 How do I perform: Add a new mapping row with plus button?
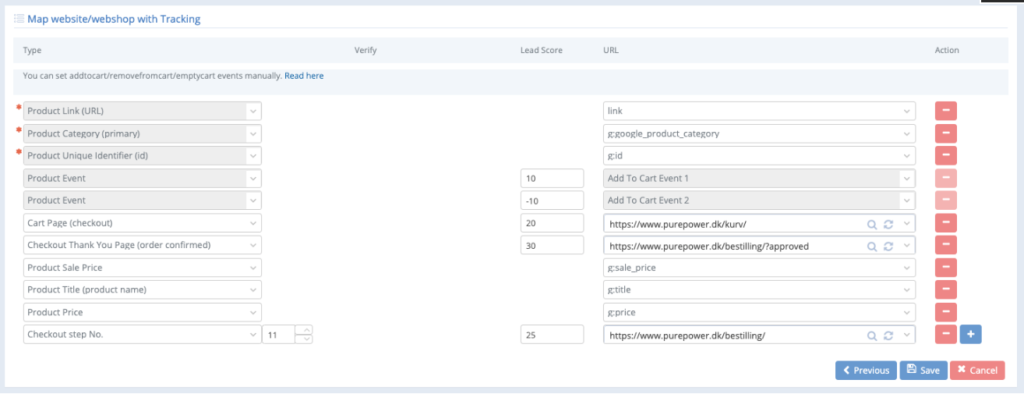(x=970, y=335)
